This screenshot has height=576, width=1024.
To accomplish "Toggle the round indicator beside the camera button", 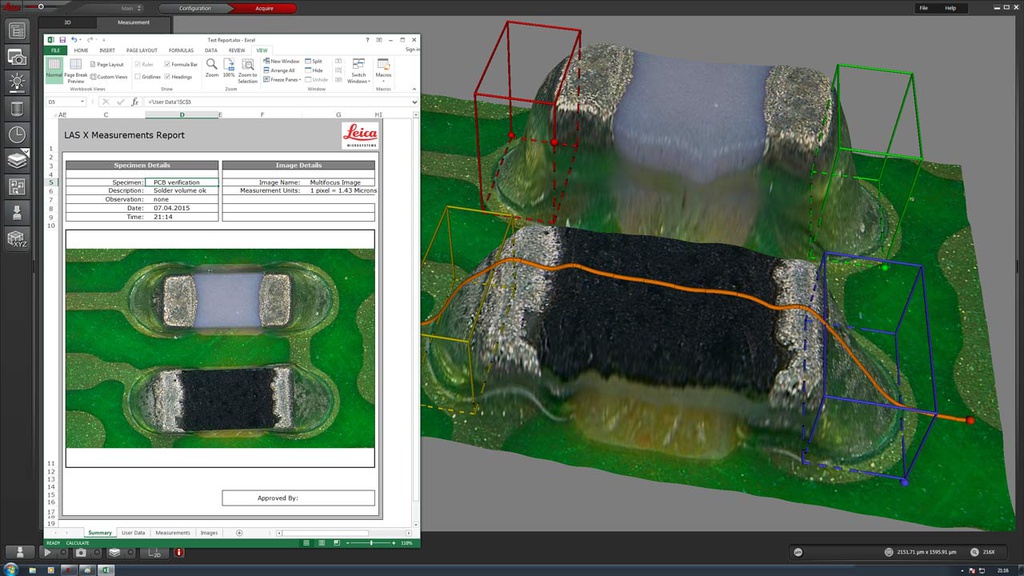I will click(x=97, y=552).
